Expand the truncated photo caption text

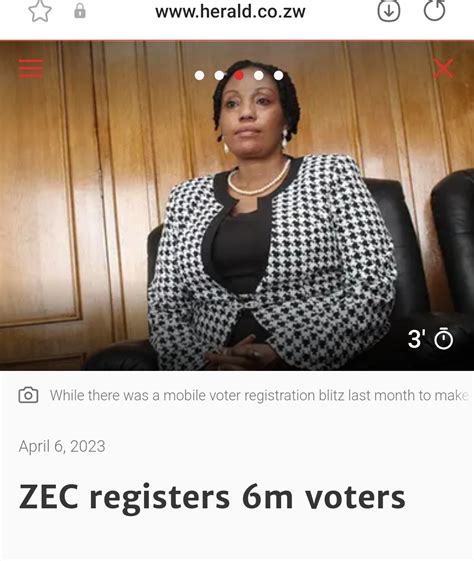[x=259, y=395]
